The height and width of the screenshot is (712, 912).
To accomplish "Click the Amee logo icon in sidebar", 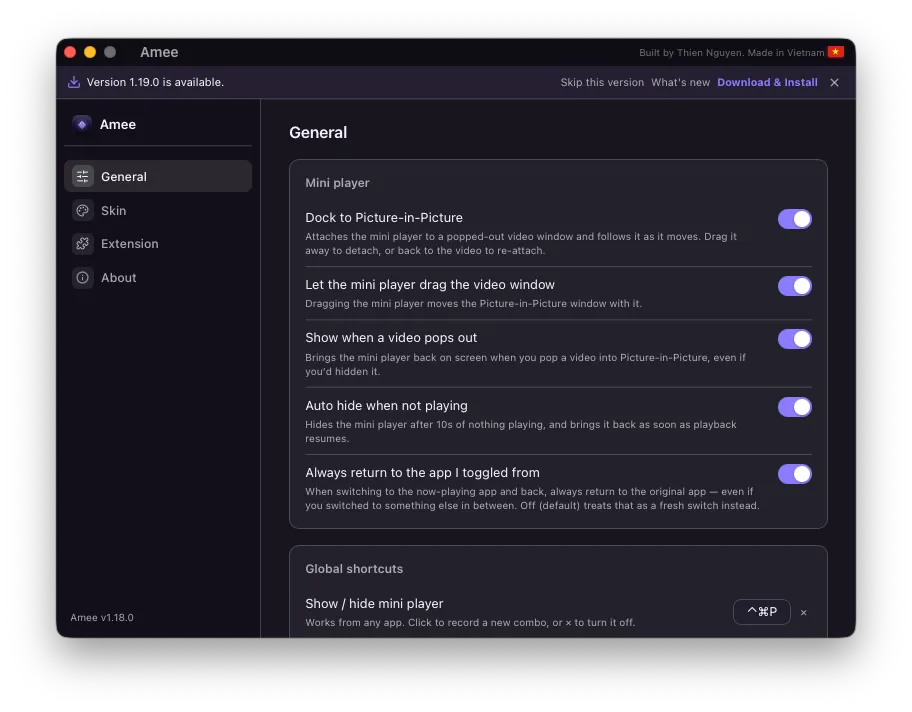I will pos(82,124).
